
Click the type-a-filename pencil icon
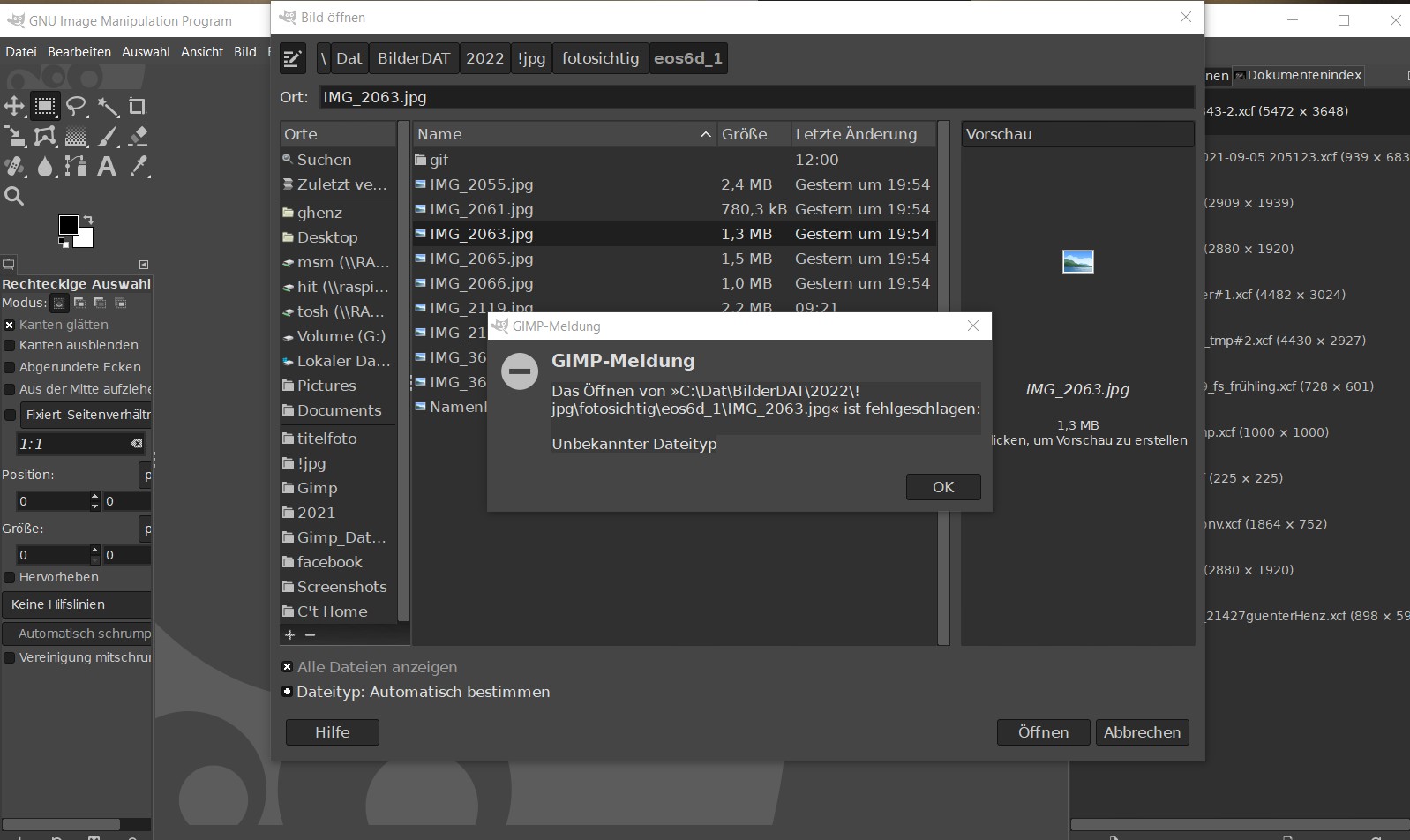(x=293, y=59)
